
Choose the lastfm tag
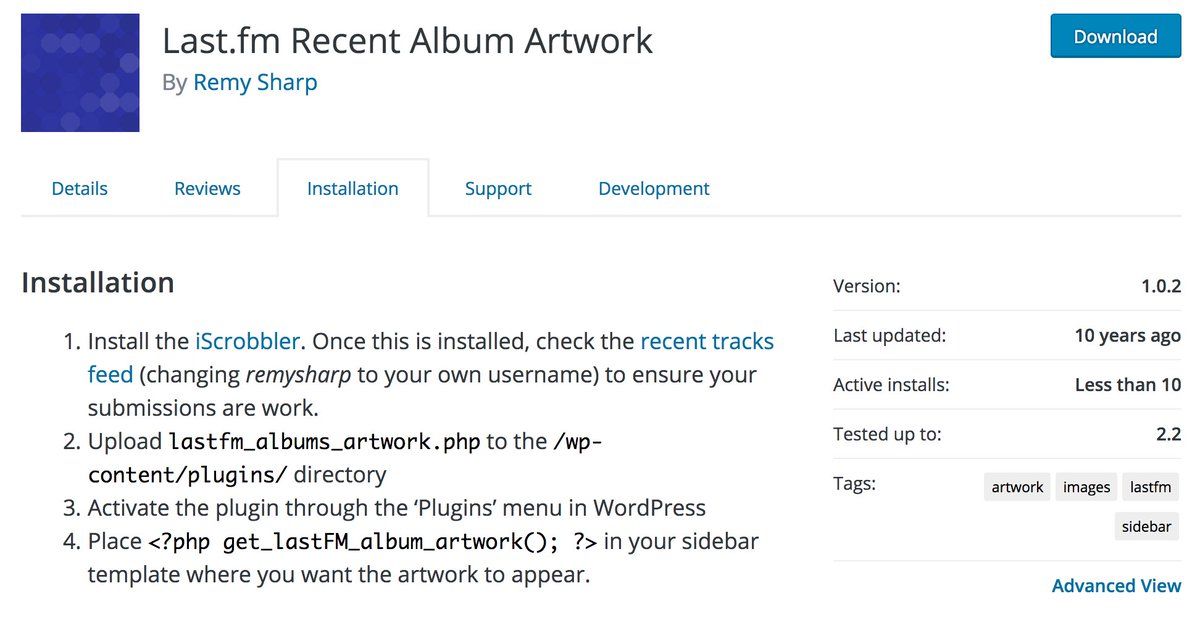[1151, 487]
